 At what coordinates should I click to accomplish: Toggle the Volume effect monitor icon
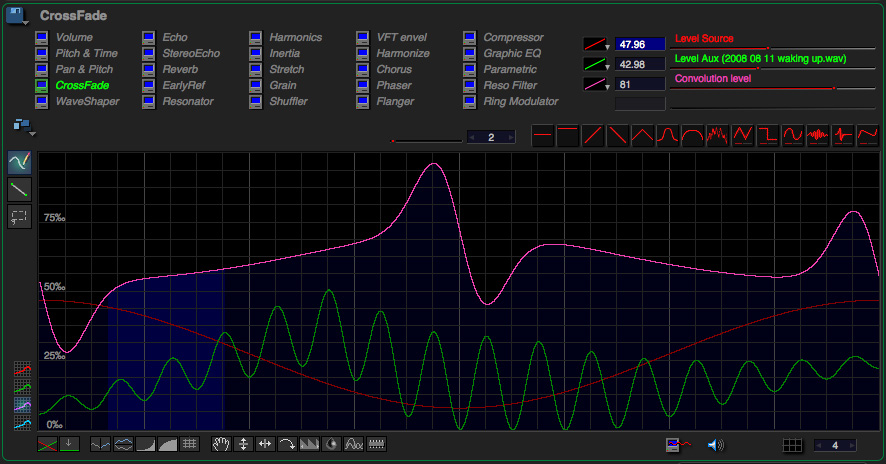pos(42,37)
